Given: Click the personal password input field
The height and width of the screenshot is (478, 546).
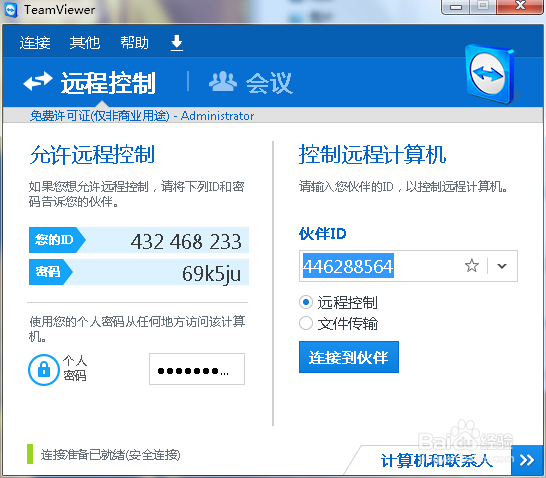Looking at the screenshot, I should click(197, 369).
